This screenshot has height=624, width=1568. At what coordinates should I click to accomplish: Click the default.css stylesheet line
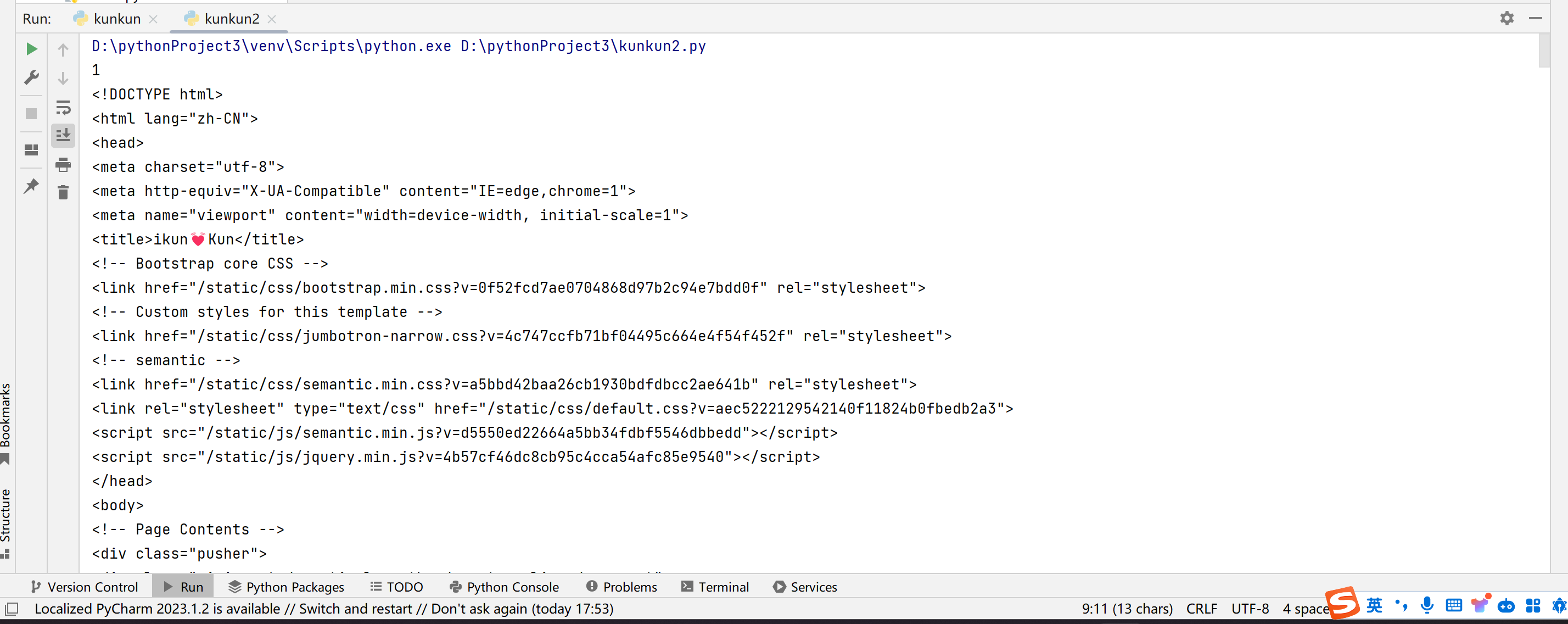click(x=553, y=409)
